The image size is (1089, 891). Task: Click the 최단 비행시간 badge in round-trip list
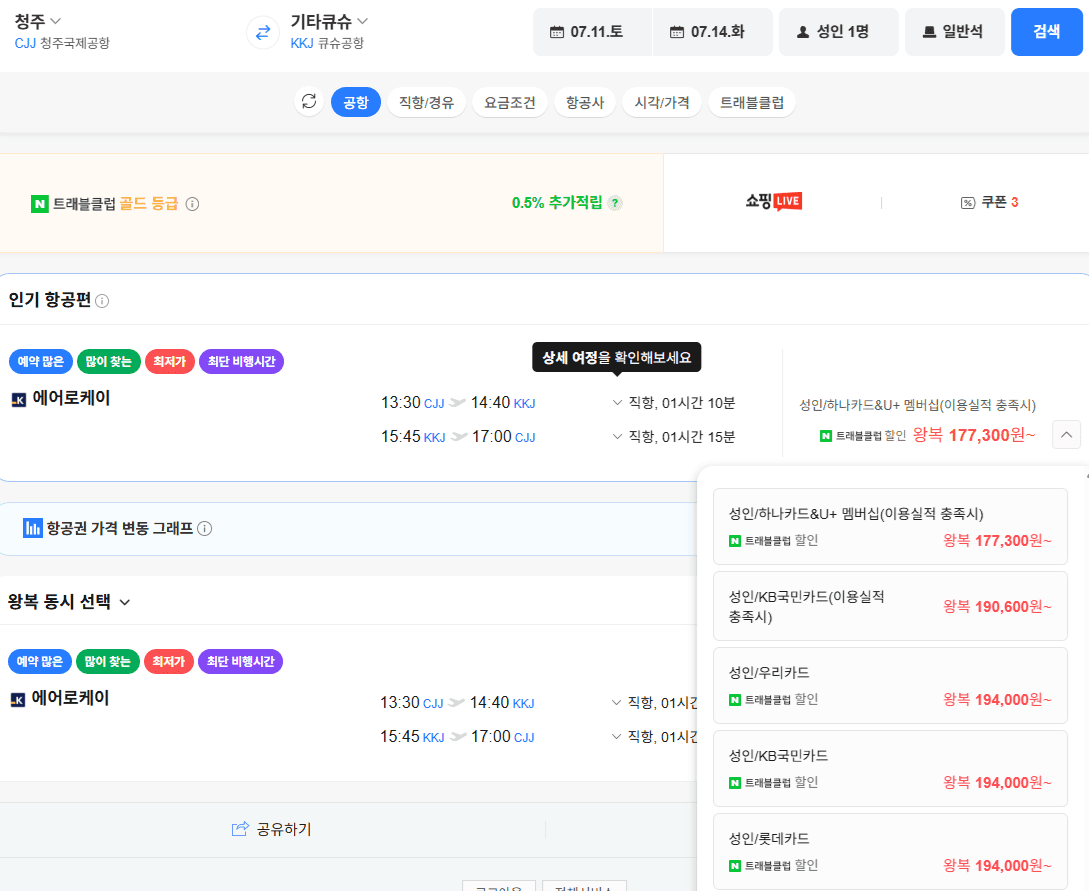pyautogui.click(x=240, y=661)
